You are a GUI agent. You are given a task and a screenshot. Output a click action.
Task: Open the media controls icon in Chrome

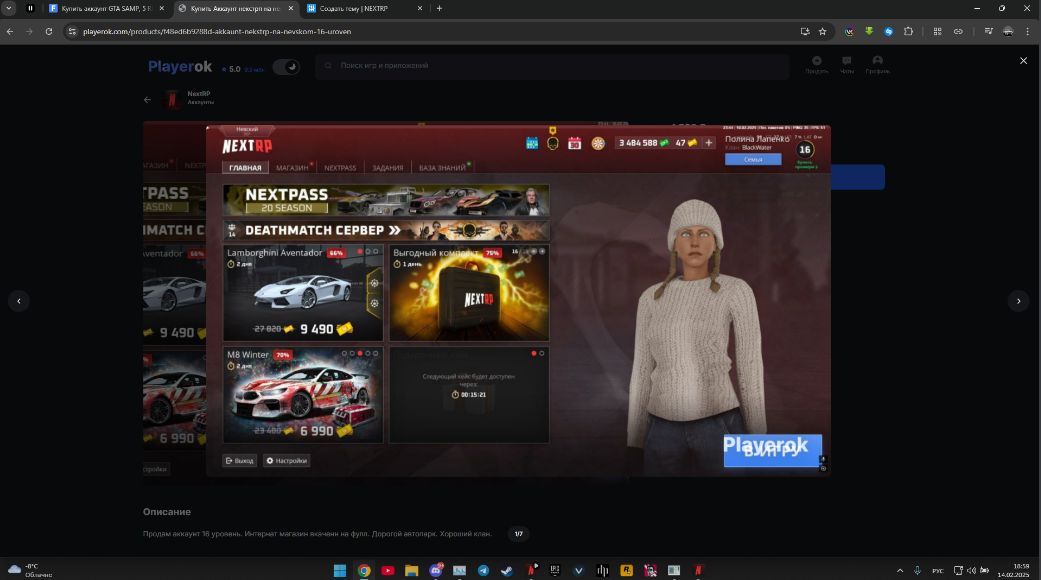coord(988,31)
